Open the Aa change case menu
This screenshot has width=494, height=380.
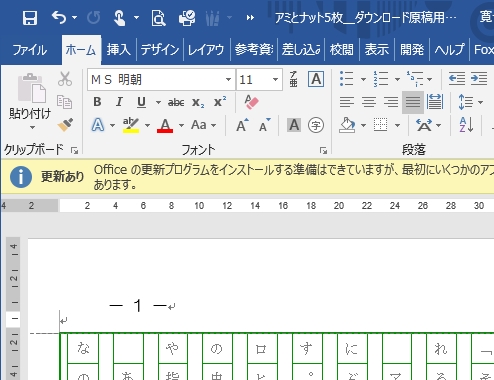coord(203,125)
